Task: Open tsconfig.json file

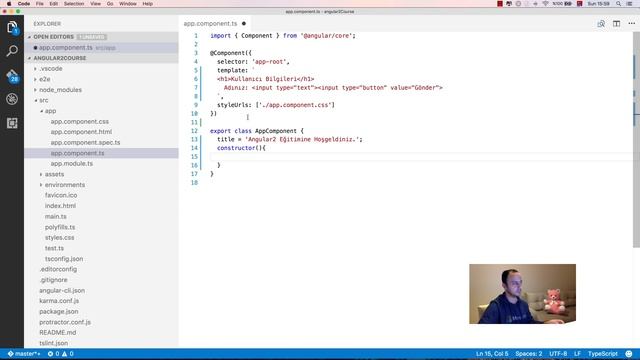Action: pyautogui.click(x=64, y=259)
